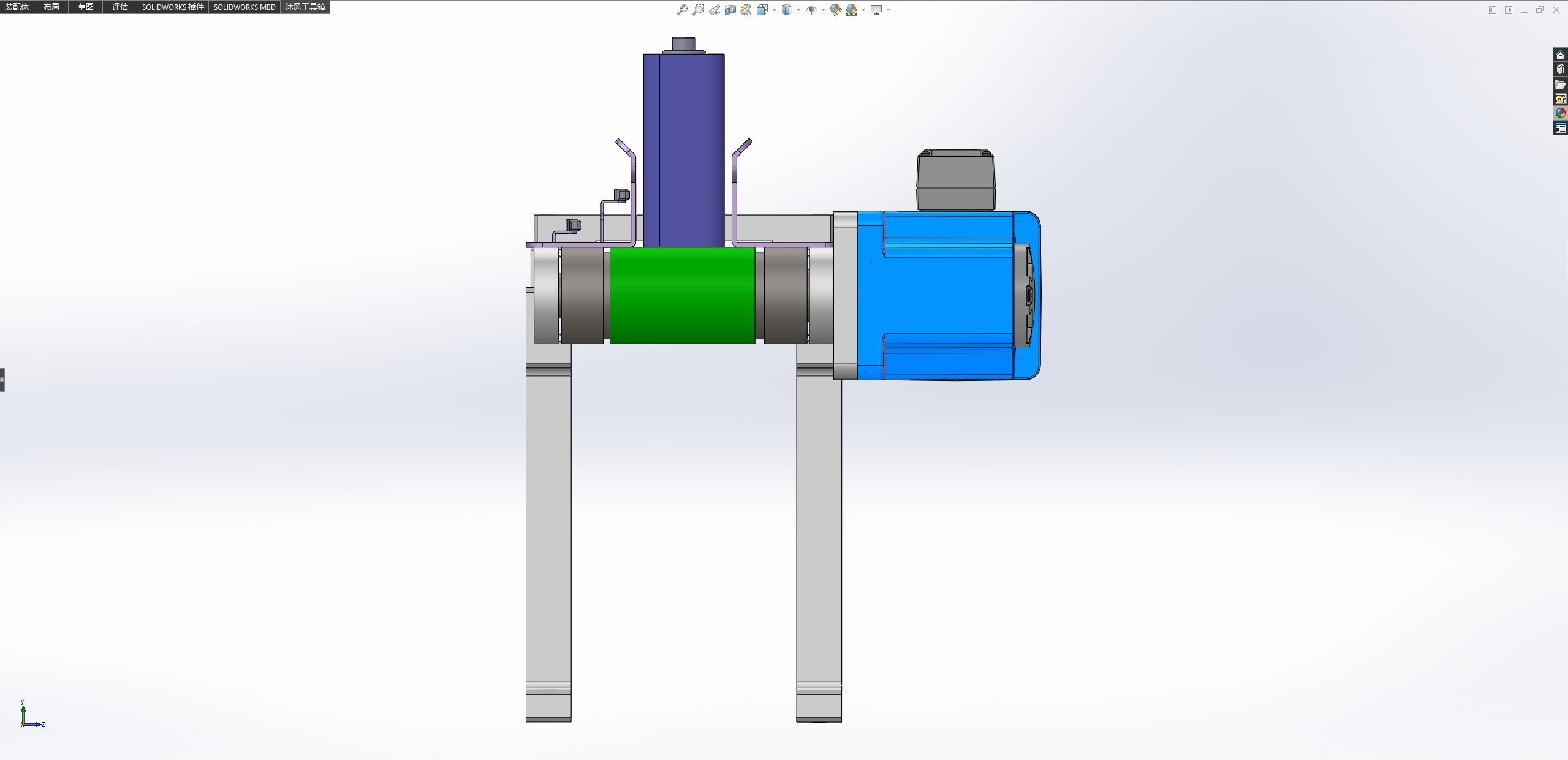This screenshot has width=1568, height=760.
Task: Open the View Settings monitor icon
Action: [876, 10]
